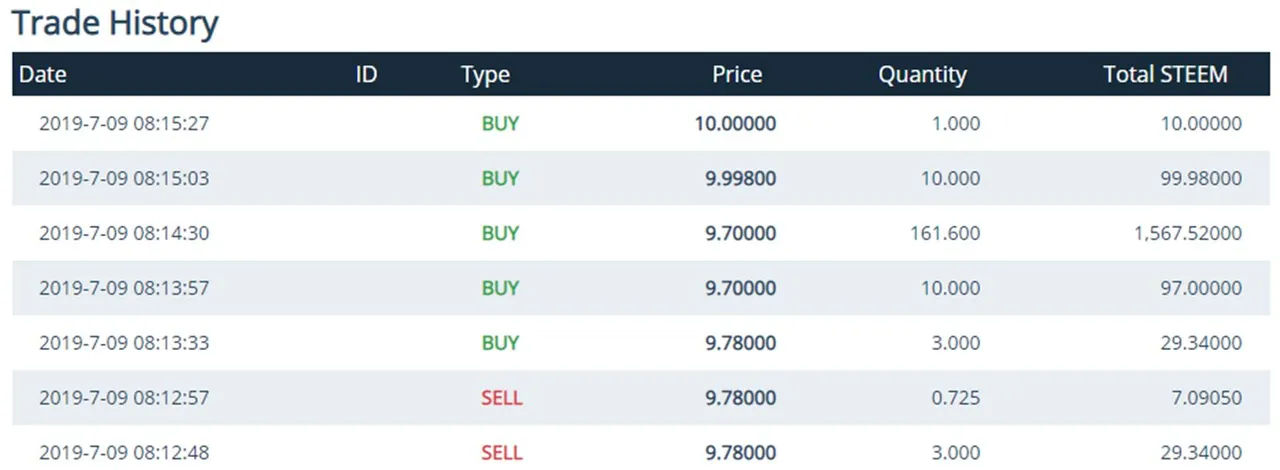This screenshot has width=1280, height=470.
Task: Select the trade dated 08:15:27
Action: (124, 124)
